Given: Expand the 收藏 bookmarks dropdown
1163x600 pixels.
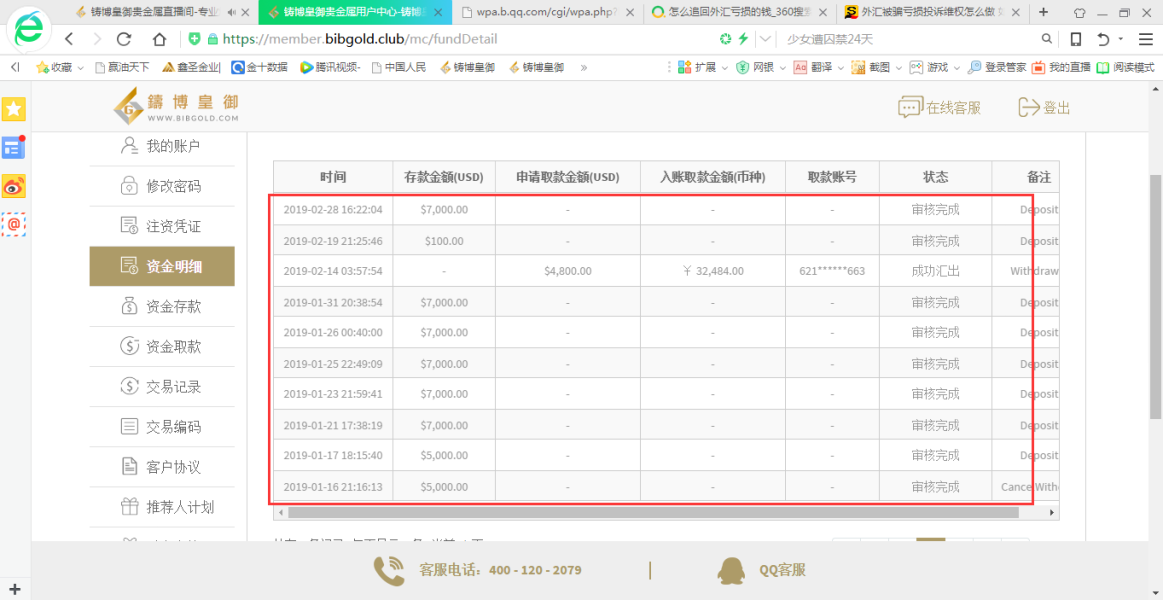Looking at the screenshot, I should pyautogui.click(x=80, y=67).
